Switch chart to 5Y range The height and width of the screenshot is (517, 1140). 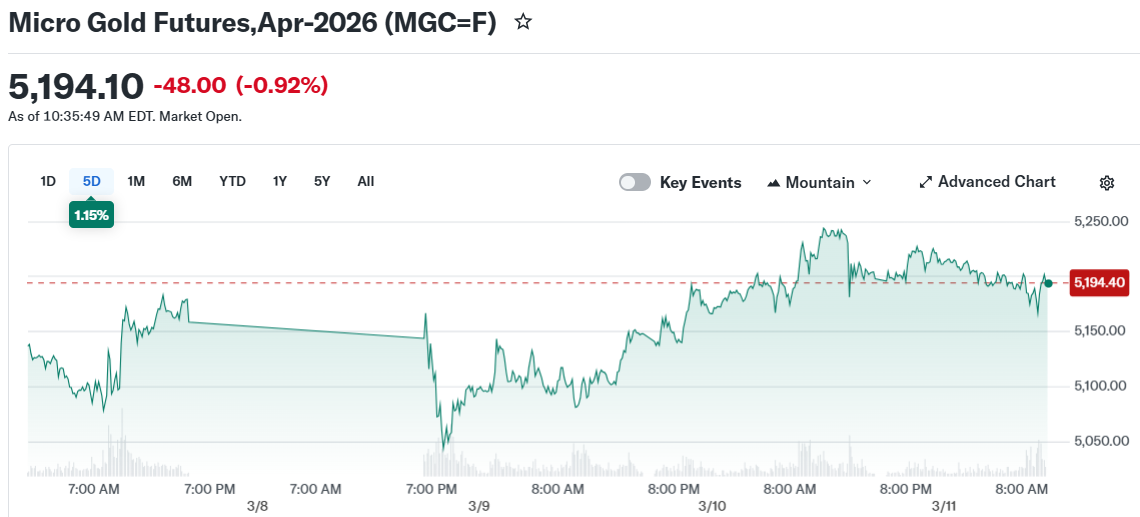tap(322, 181)
